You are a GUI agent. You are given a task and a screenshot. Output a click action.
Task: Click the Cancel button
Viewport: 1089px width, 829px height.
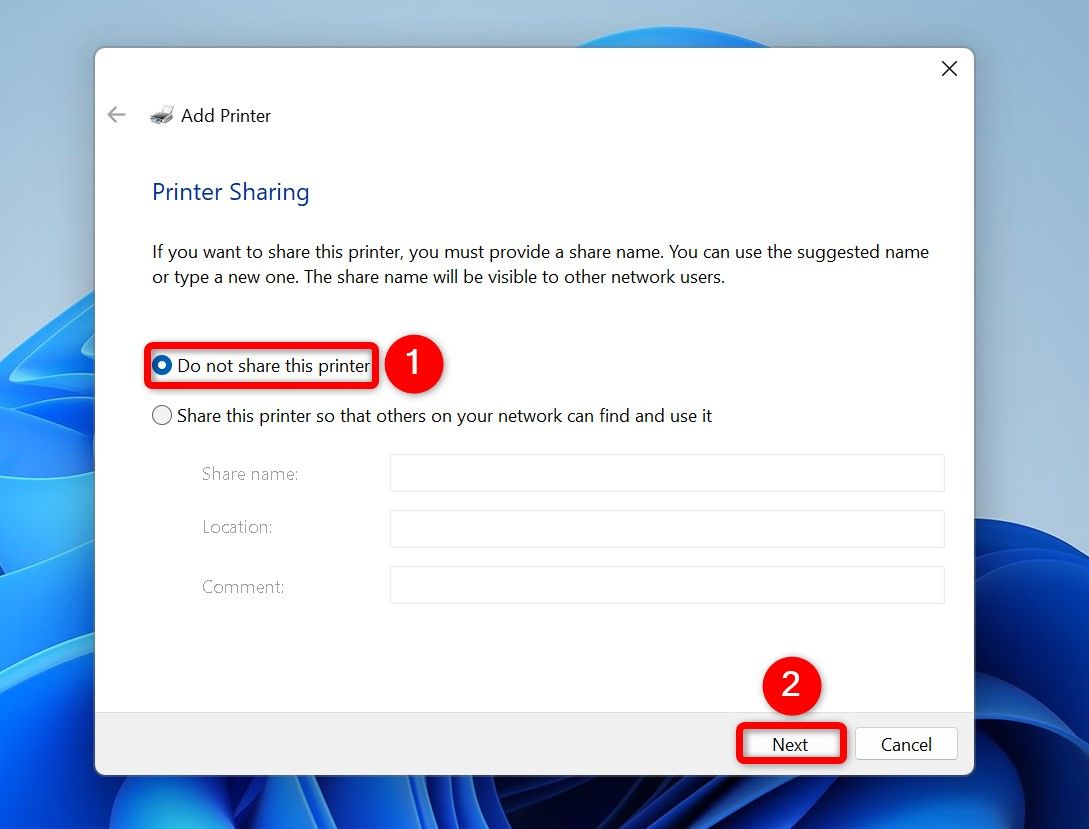(906, 744)
